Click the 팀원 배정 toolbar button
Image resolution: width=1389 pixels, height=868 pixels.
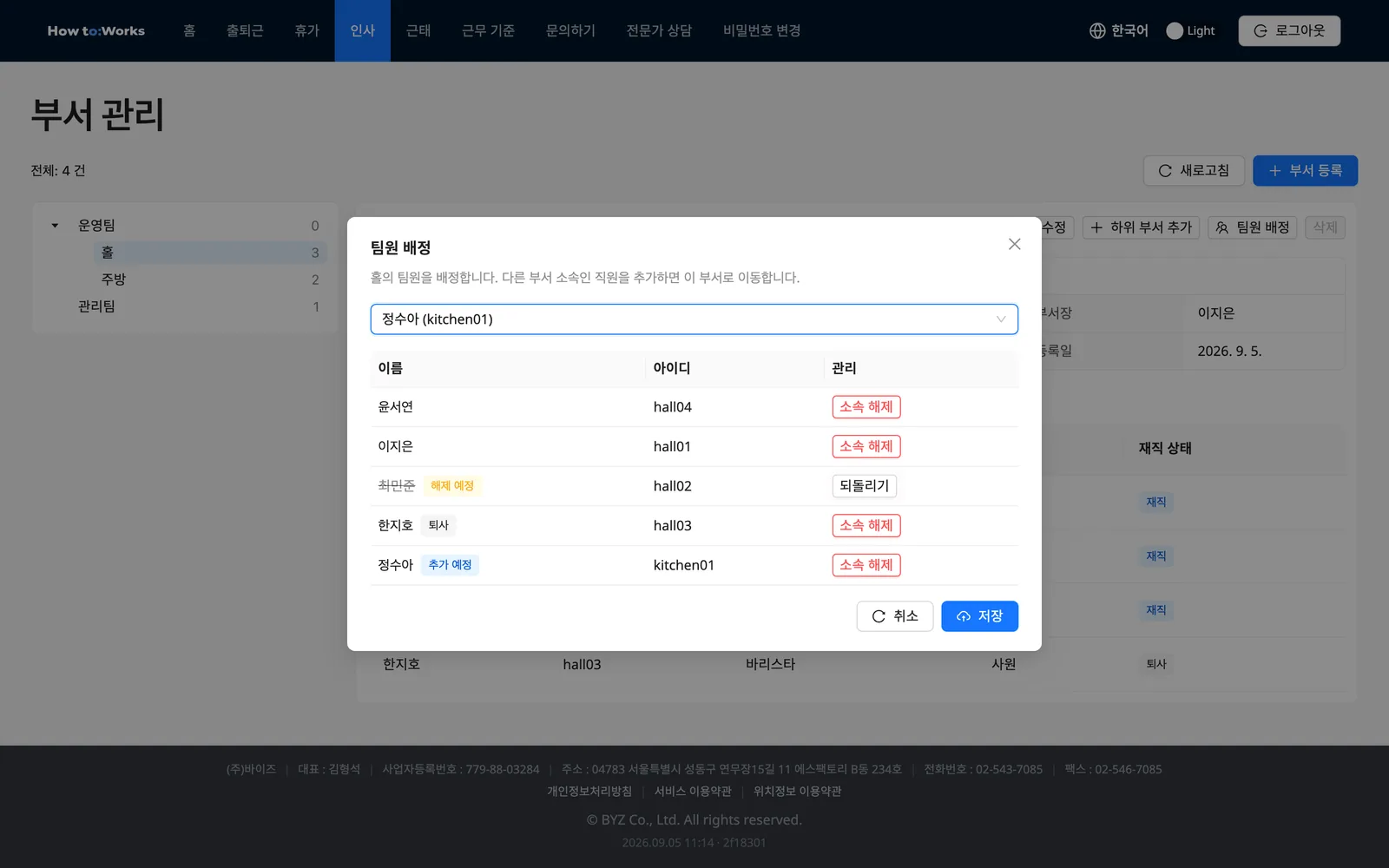pyautogui.click(x=1252, y=227)
